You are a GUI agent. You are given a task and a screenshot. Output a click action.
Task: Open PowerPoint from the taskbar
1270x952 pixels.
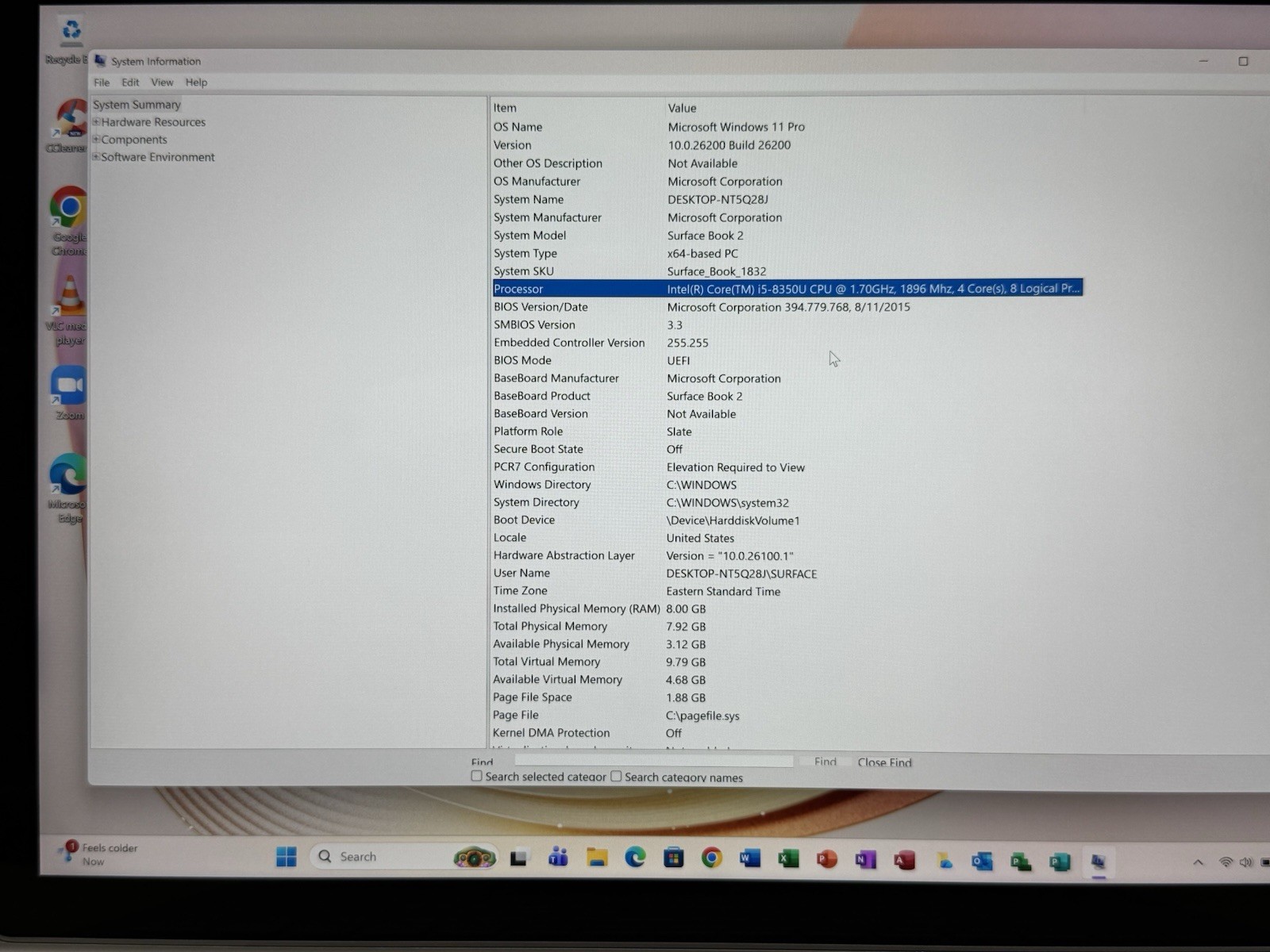tap(827, 859)
